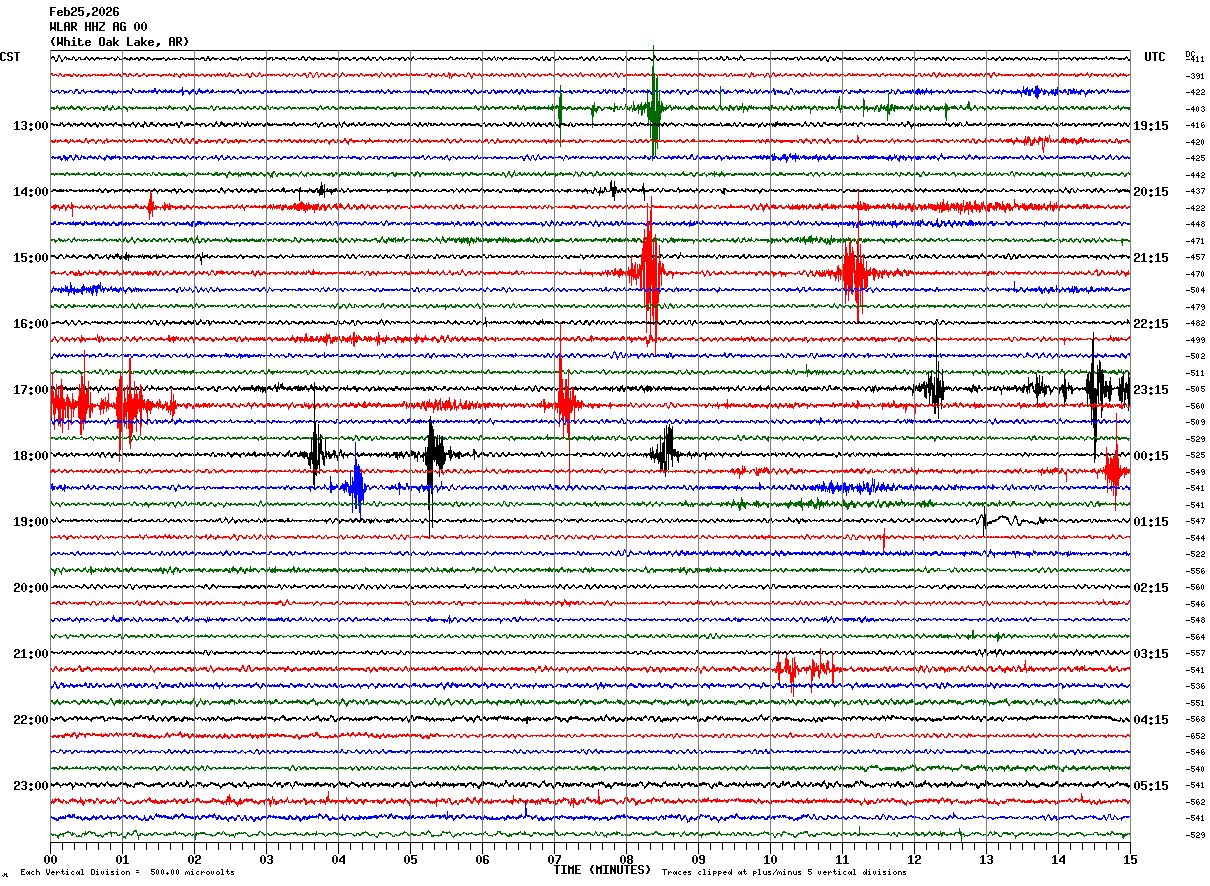Click the DC offset value -499
Screen dimensions: 1210x886
point(1195,340)
